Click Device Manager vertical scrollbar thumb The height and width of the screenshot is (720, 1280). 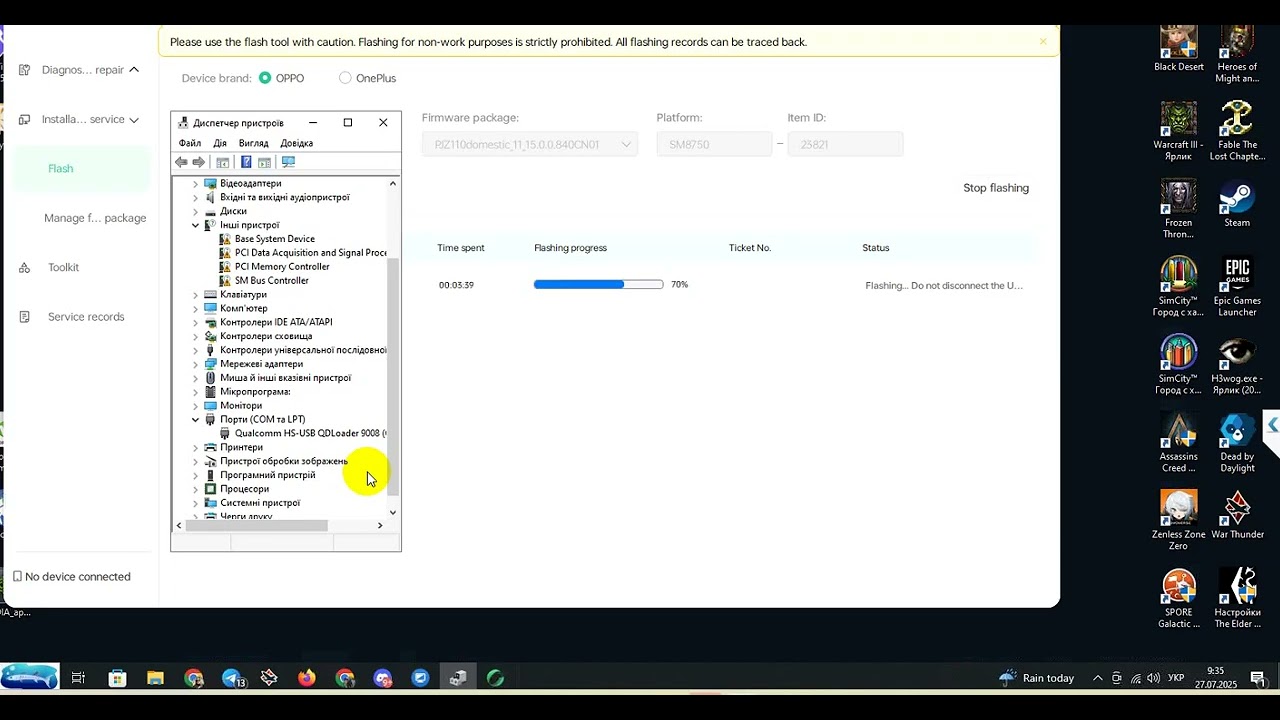(x=392, y=375)
